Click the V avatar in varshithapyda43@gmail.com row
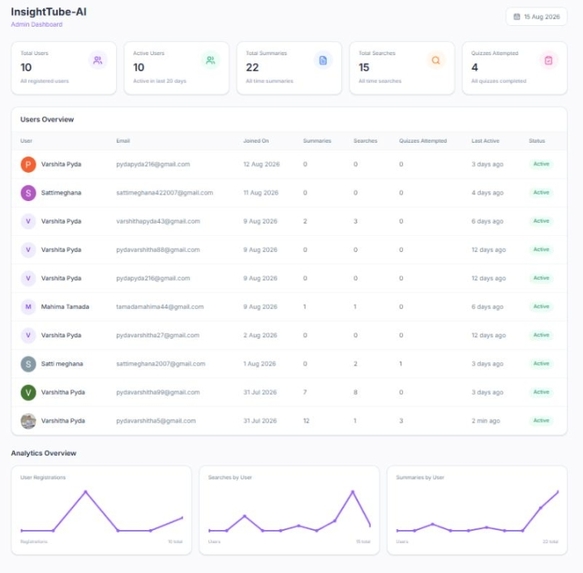 click(28, 221)
